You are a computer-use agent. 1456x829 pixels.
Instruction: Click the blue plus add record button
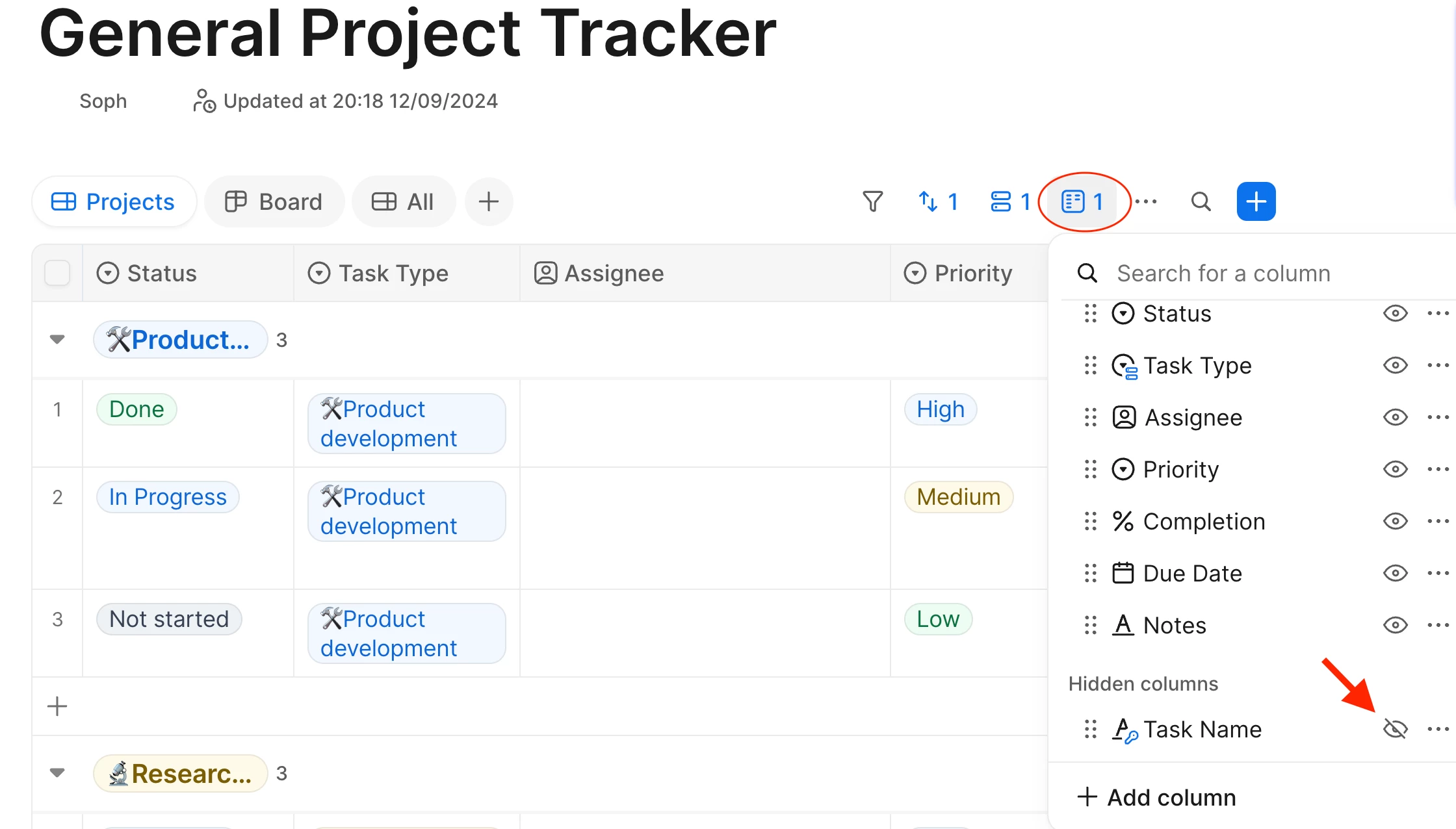click(1256, 201)
